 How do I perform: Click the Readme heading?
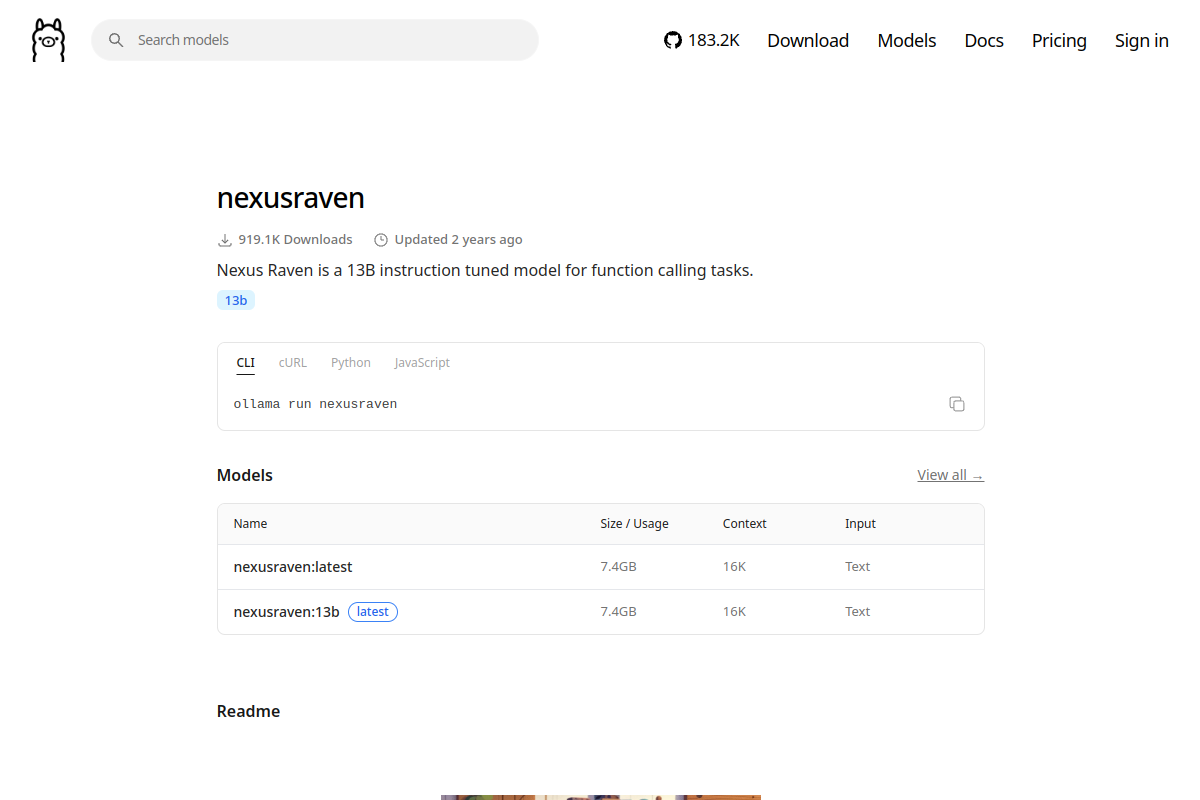(x=248, y=712)
